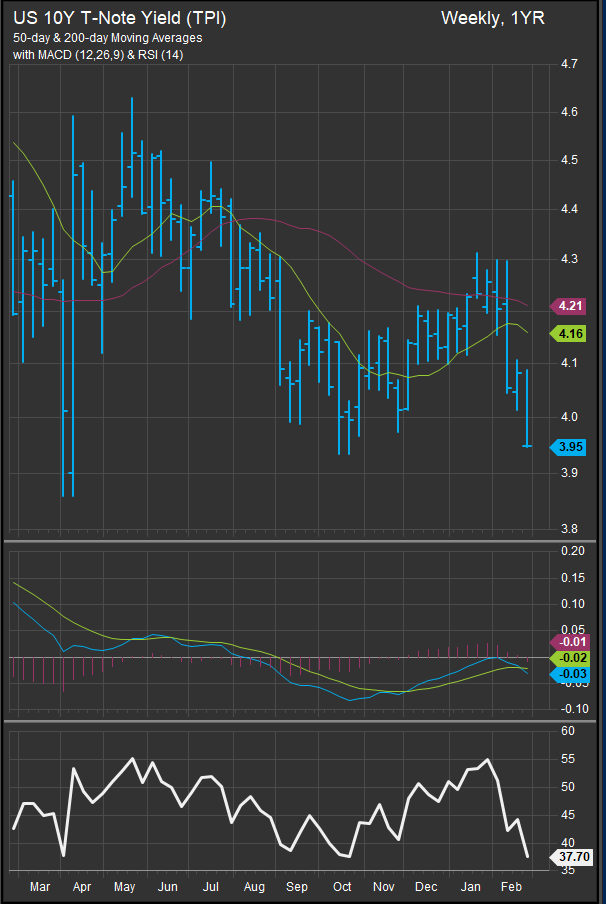Viewport: 606px width, 904px height.
Task: Click the Weekly, 1YR timeframe label
Action: 492,18
